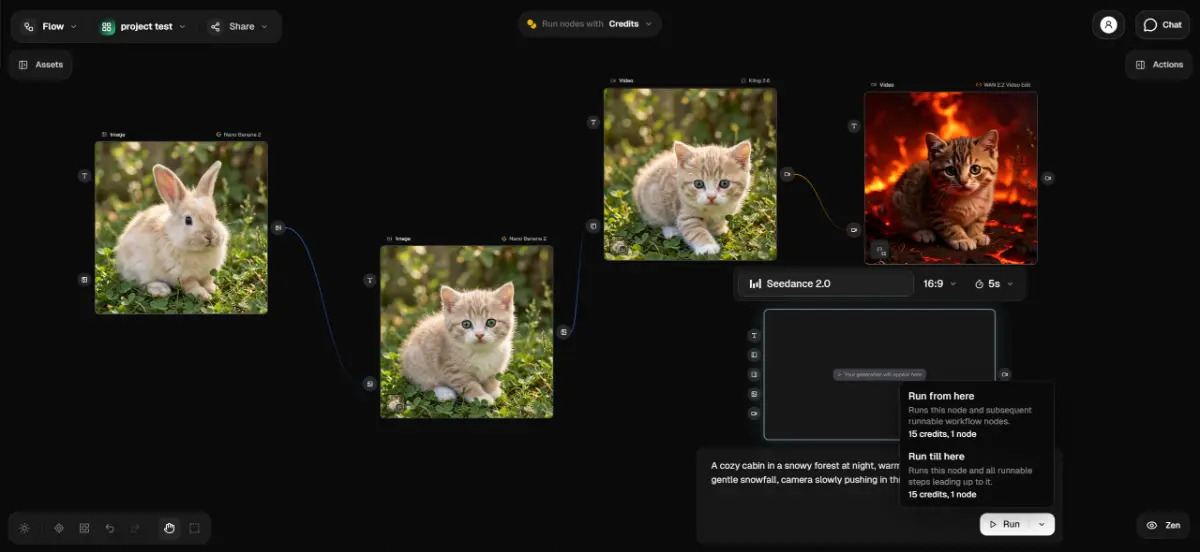
Task: Toggle Zen mode
Action: [1164, 525]
